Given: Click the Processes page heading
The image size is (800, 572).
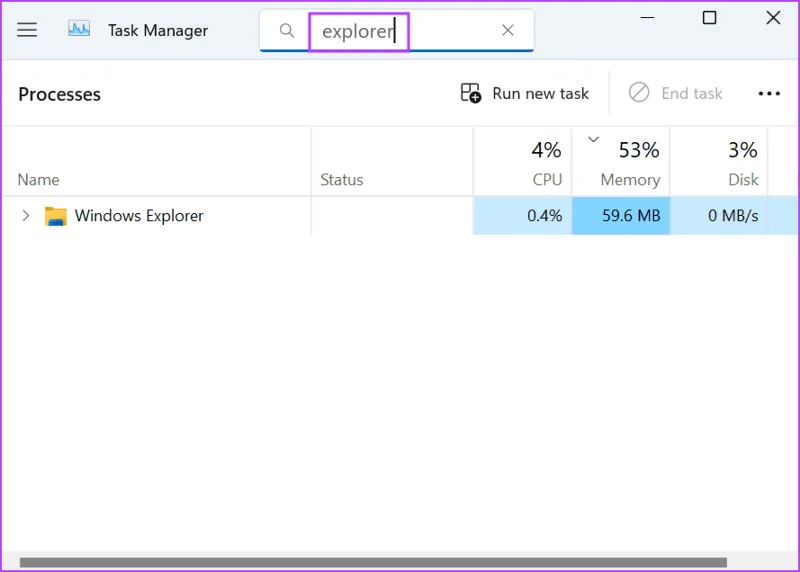Looking at the screenshot, I should click(x=60, y=94).
